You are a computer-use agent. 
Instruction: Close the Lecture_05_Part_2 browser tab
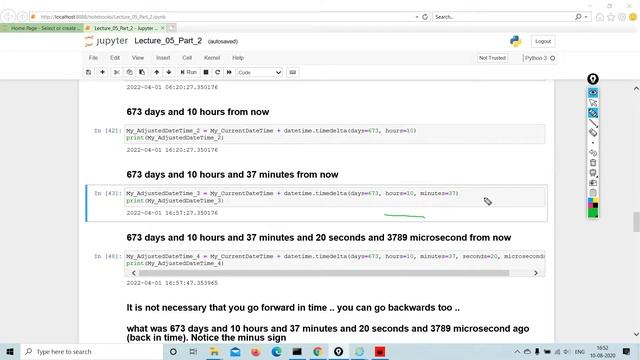(162, 28)
